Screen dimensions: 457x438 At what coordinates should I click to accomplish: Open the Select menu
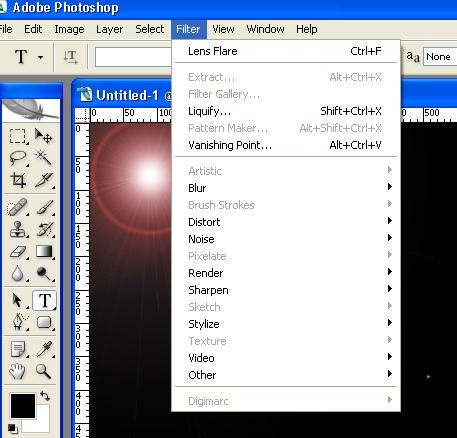[150, 29]
